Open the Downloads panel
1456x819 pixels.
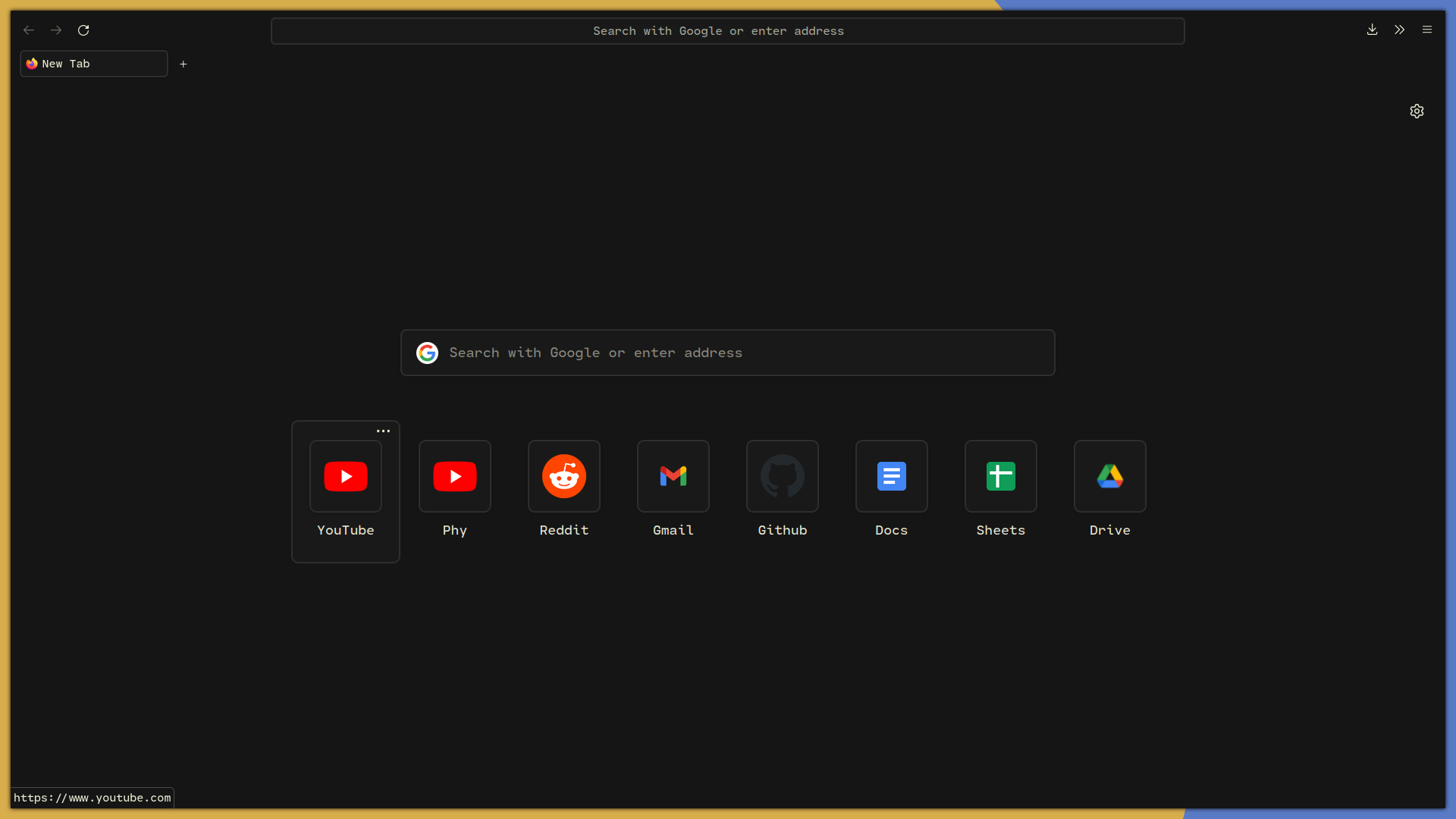[1372, 30]
